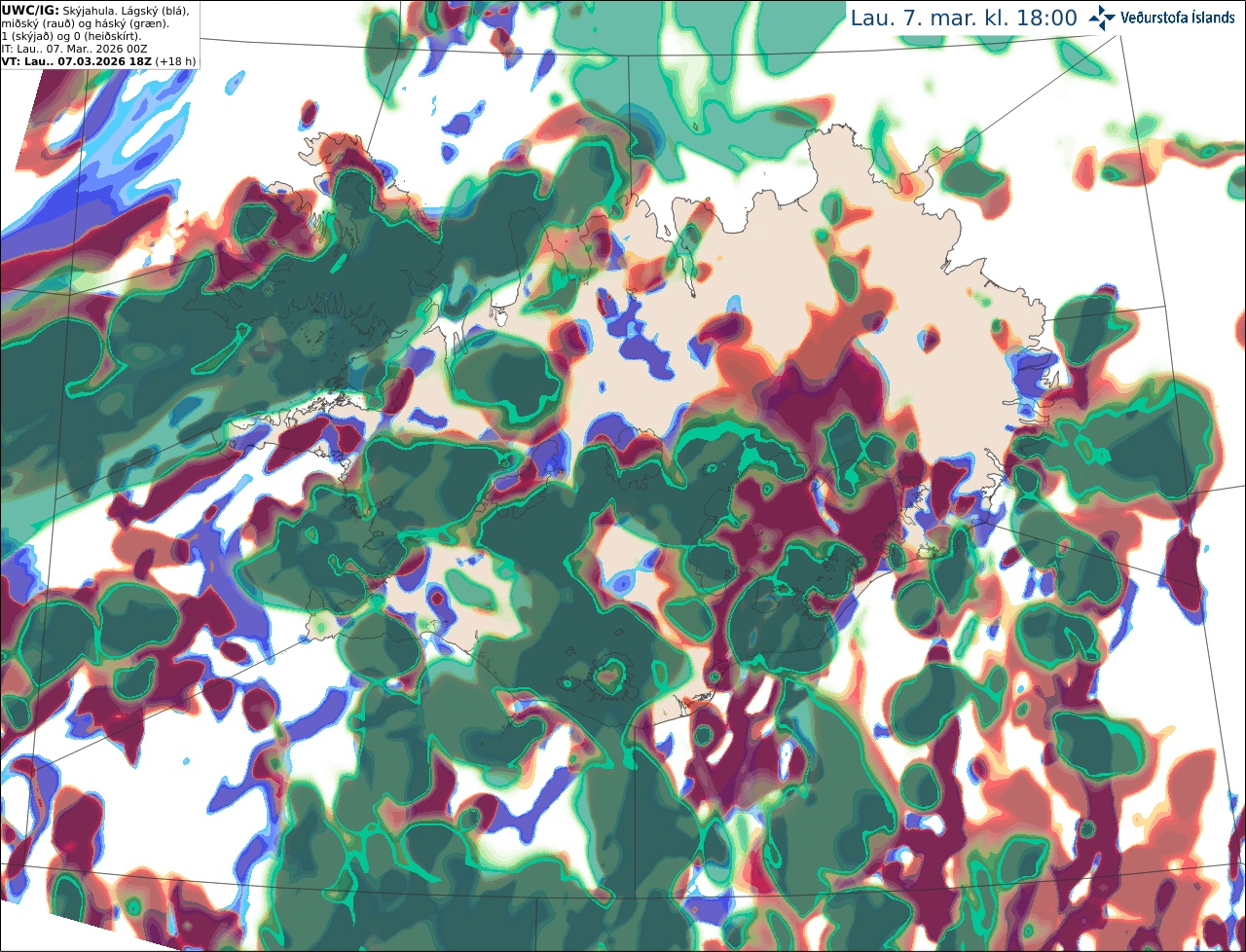Click the 'Lau. 7. mar. kl. 18:00' timestamp

click(964, 18)
